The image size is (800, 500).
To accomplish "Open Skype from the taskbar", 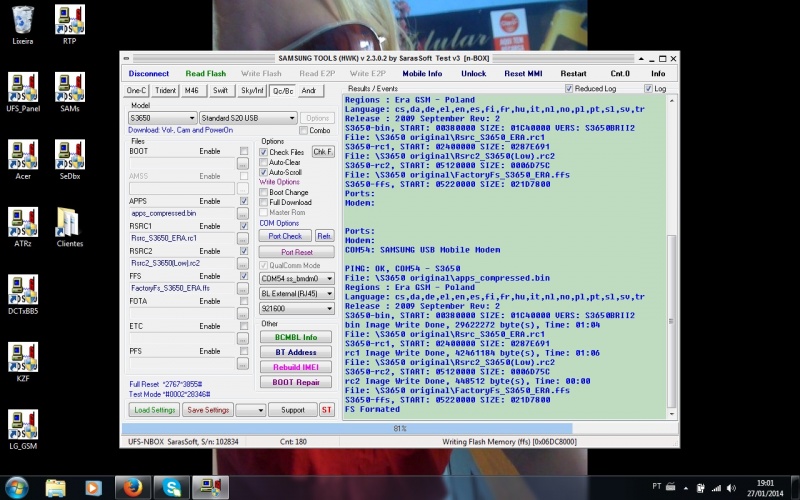I will 172,488.
